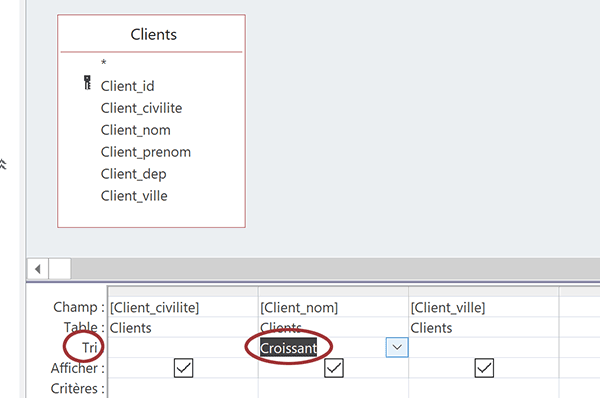Select Client_ville in the Clients field list
600x398 pixels.
click(x=134, y=196)
